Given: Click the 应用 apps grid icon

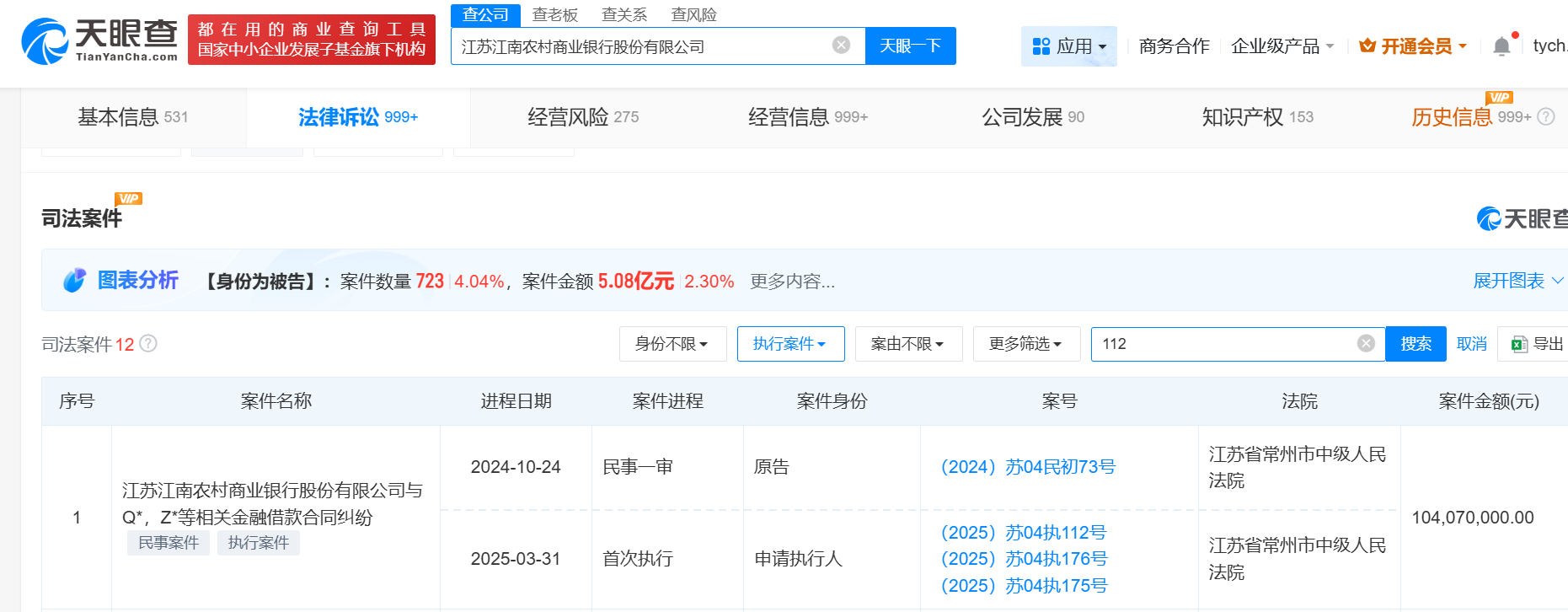Looking at the screenshot, I should pyautogui.click(x=1041, y=46).
